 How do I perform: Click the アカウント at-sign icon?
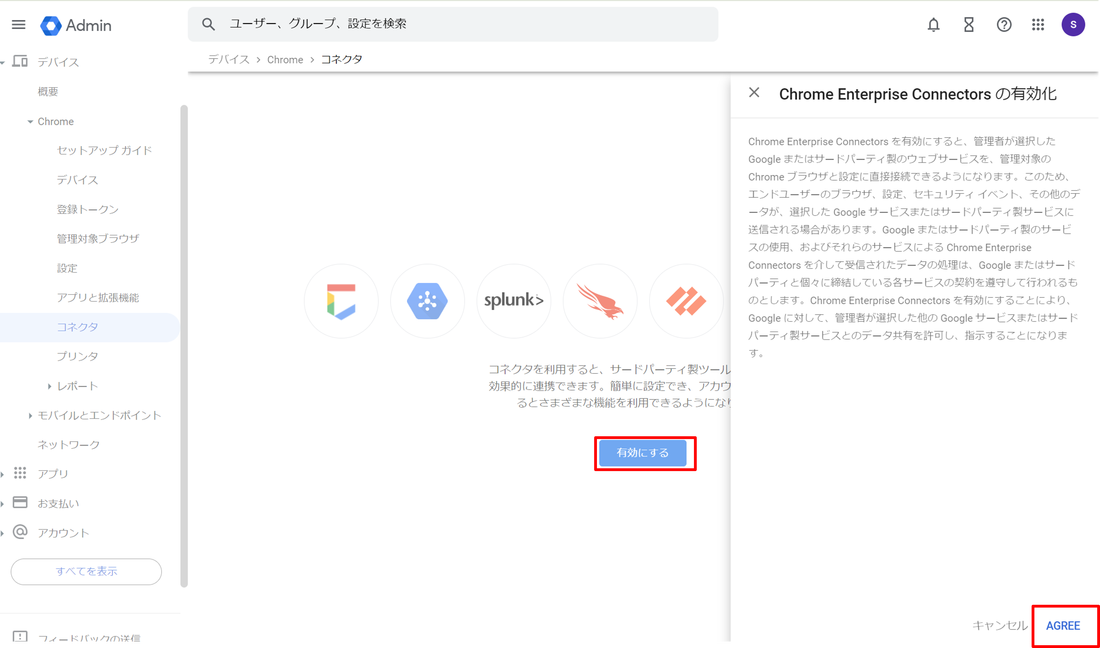click(20, 532)
